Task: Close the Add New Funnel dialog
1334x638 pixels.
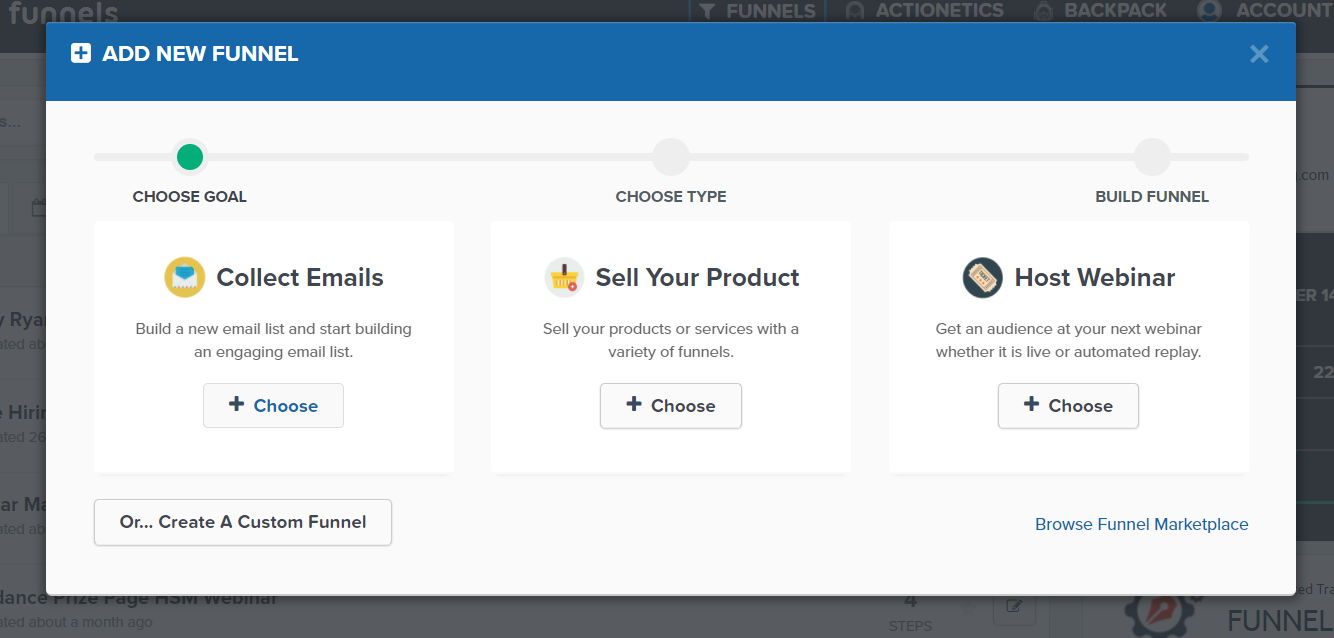Action: [1259, 54]
